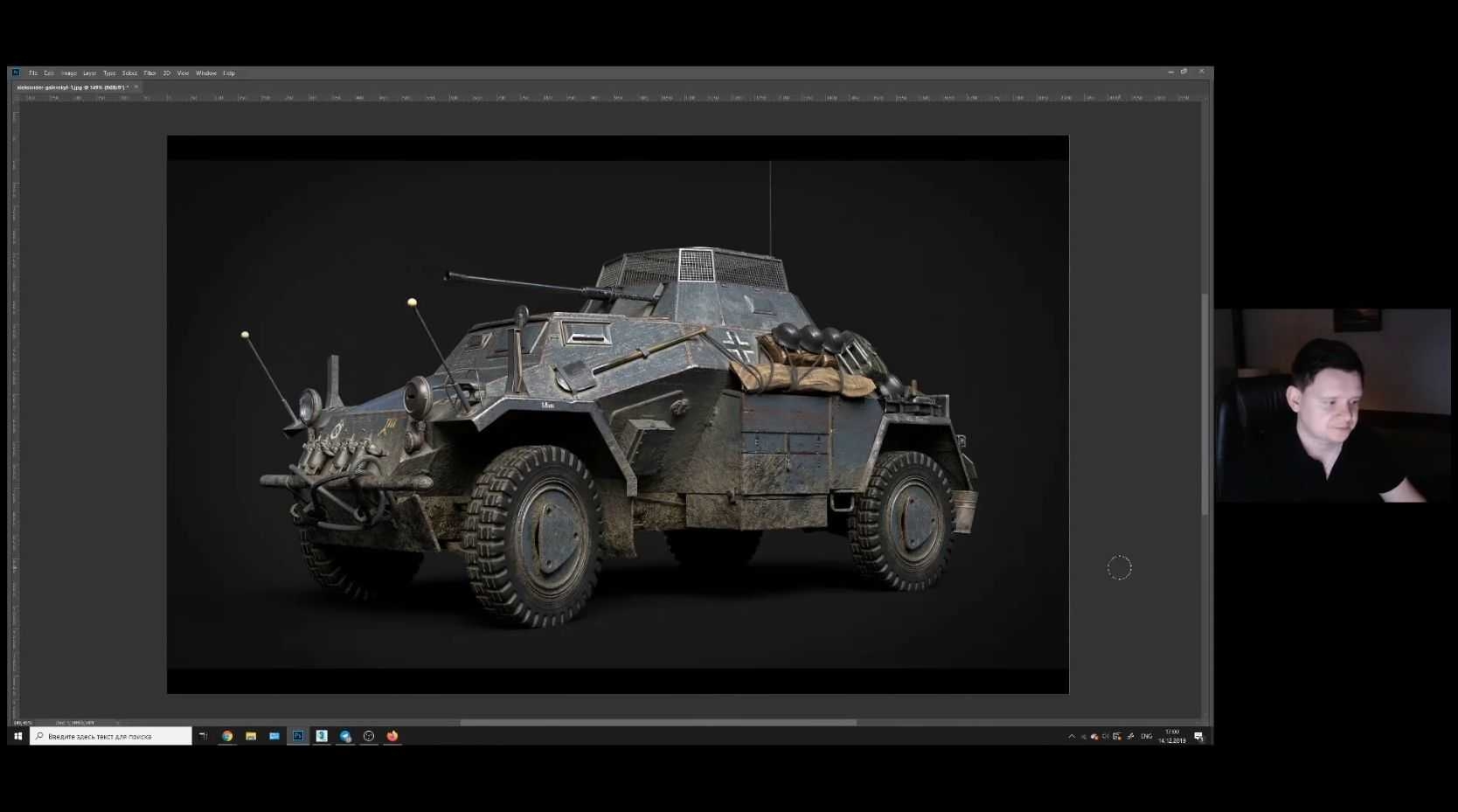Close the open JPG document tab

[x=136, y=87]
